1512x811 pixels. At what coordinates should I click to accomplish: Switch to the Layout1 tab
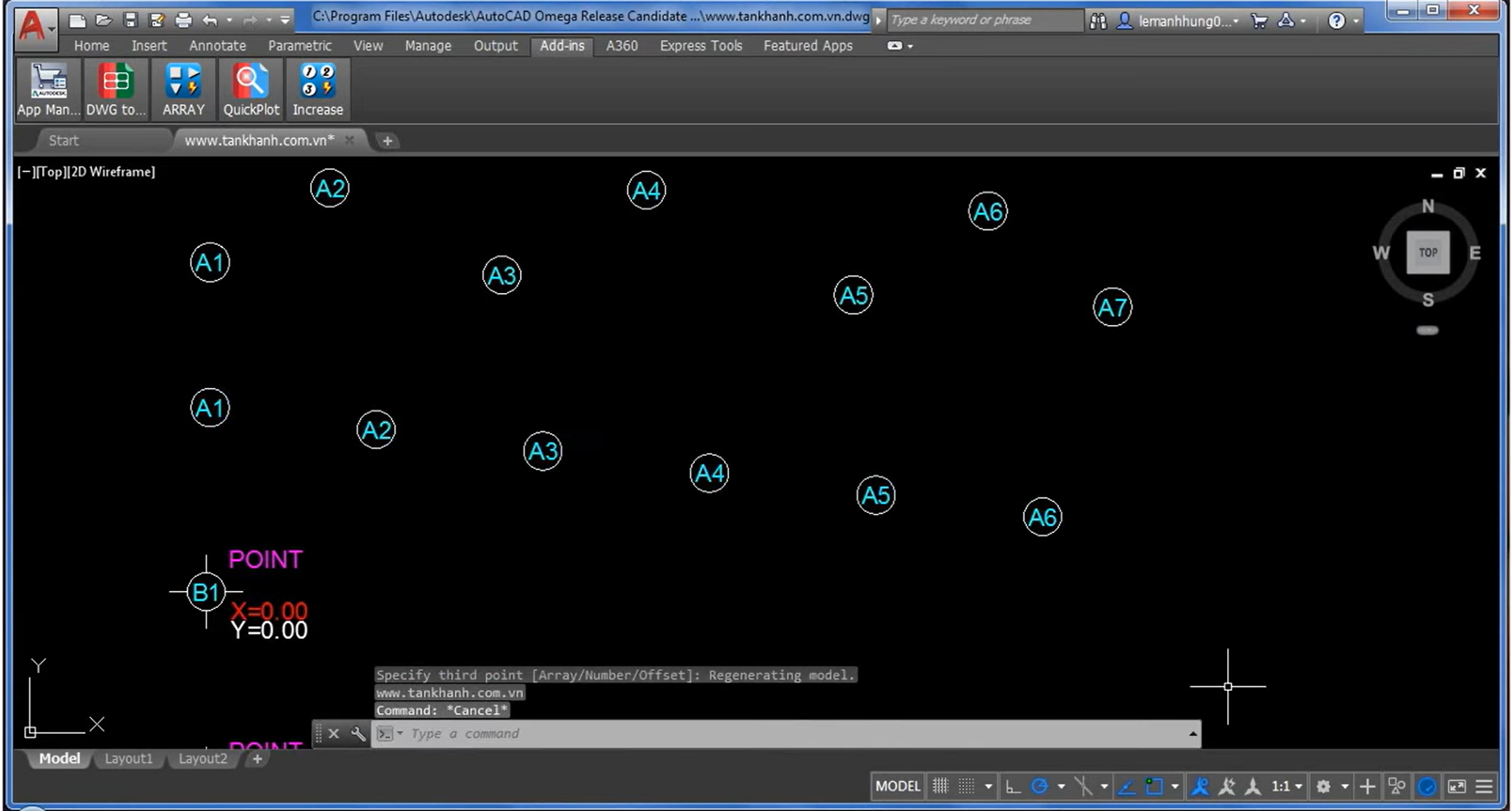tap(129, 759)
